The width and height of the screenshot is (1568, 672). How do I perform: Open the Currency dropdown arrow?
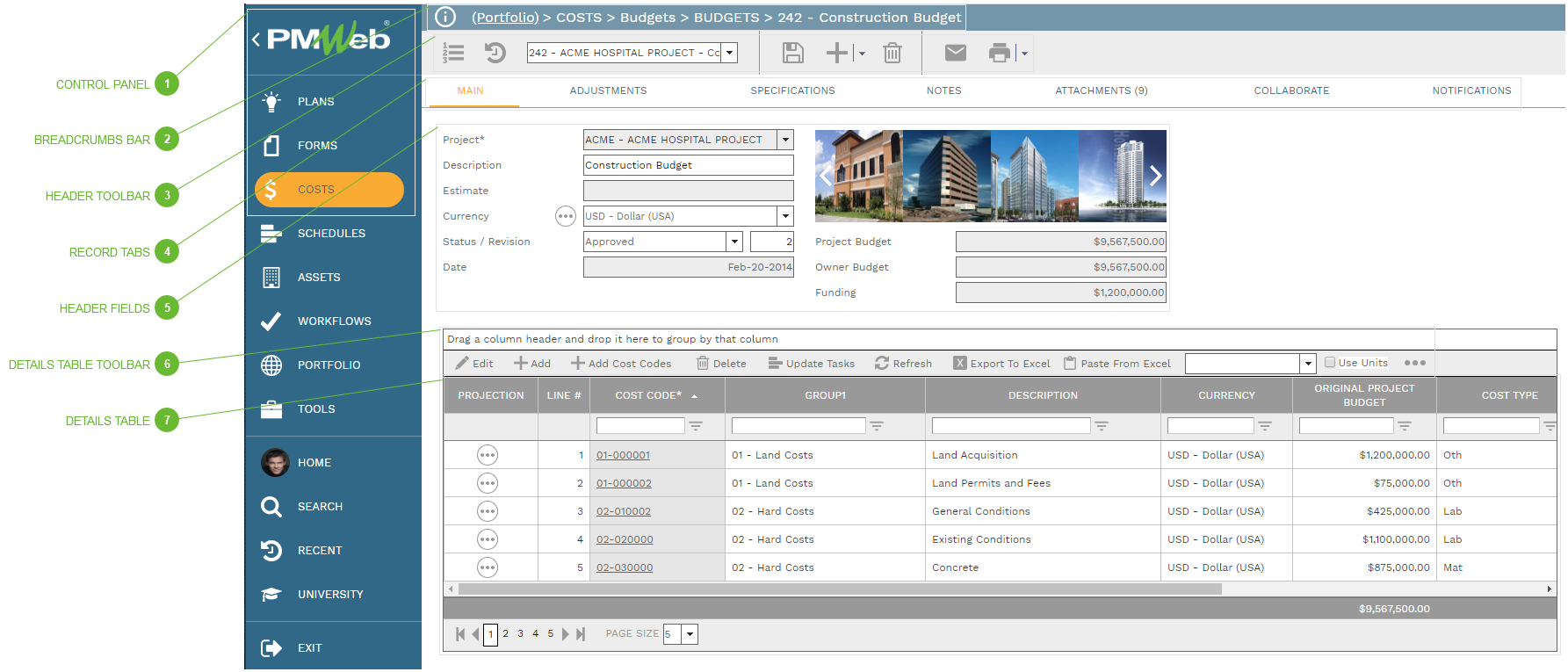tap(786, 216)
